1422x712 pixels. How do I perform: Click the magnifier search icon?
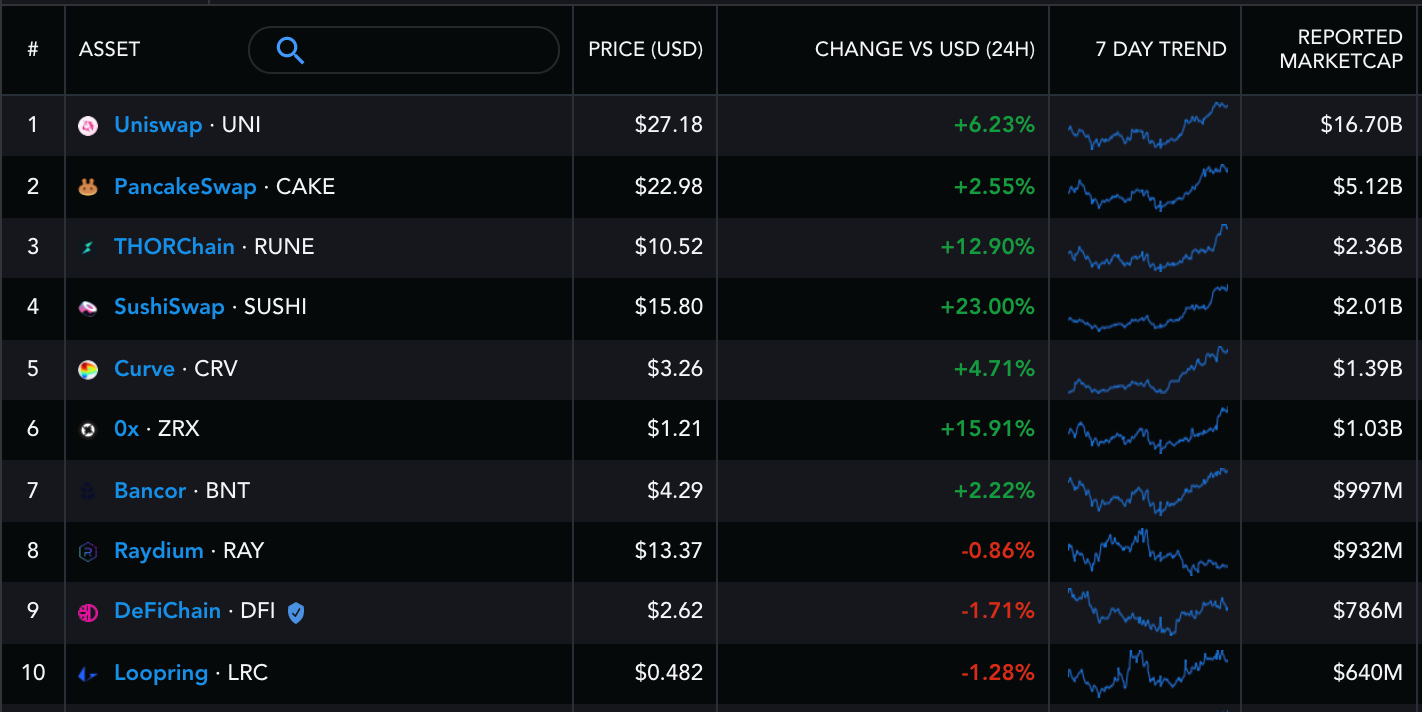tap(290, 50)
